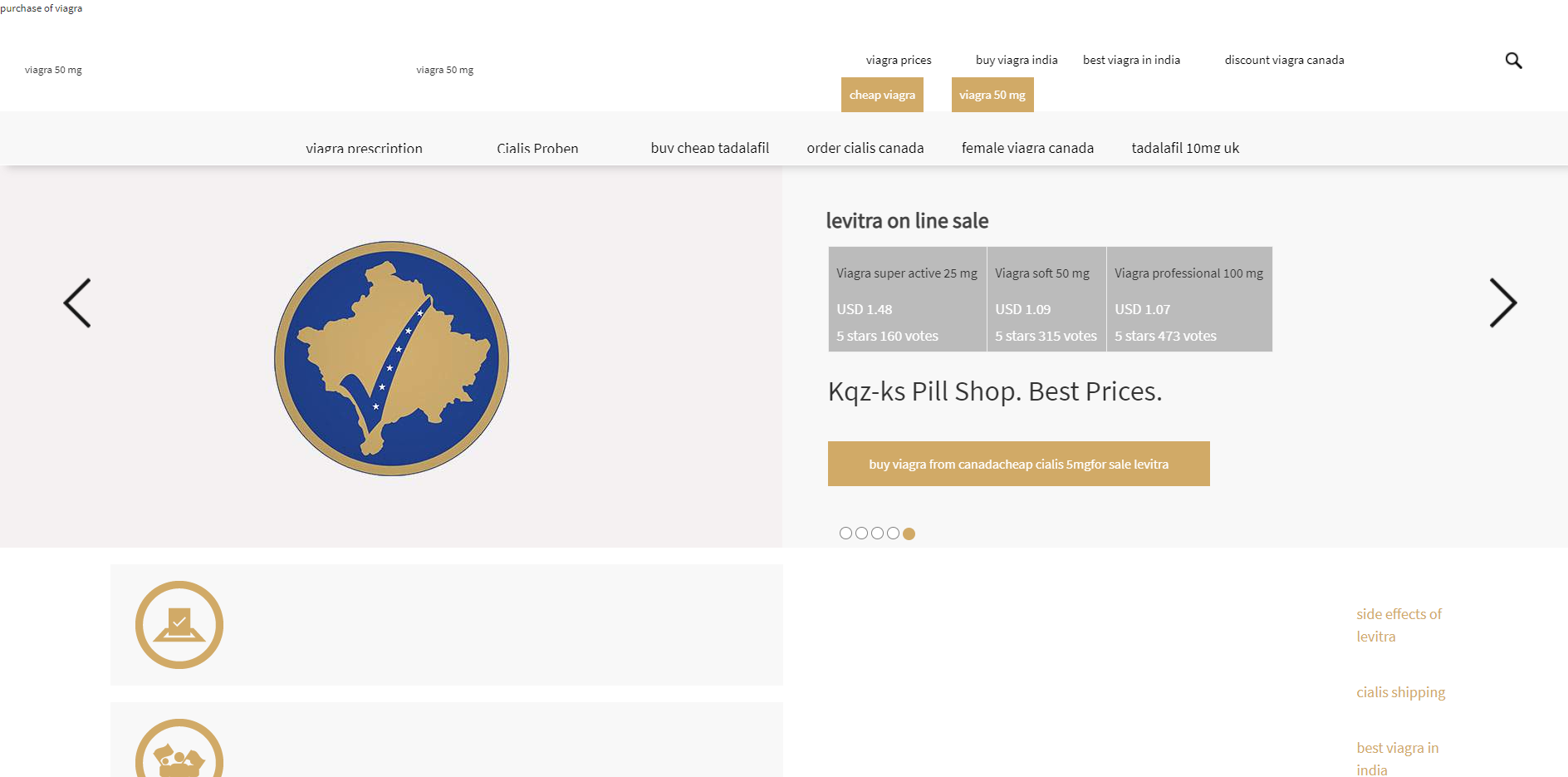This screenshot has width=1568, height=777.
Task: Click the Kosovo map emblem logo
Action: tap(392, 358)
